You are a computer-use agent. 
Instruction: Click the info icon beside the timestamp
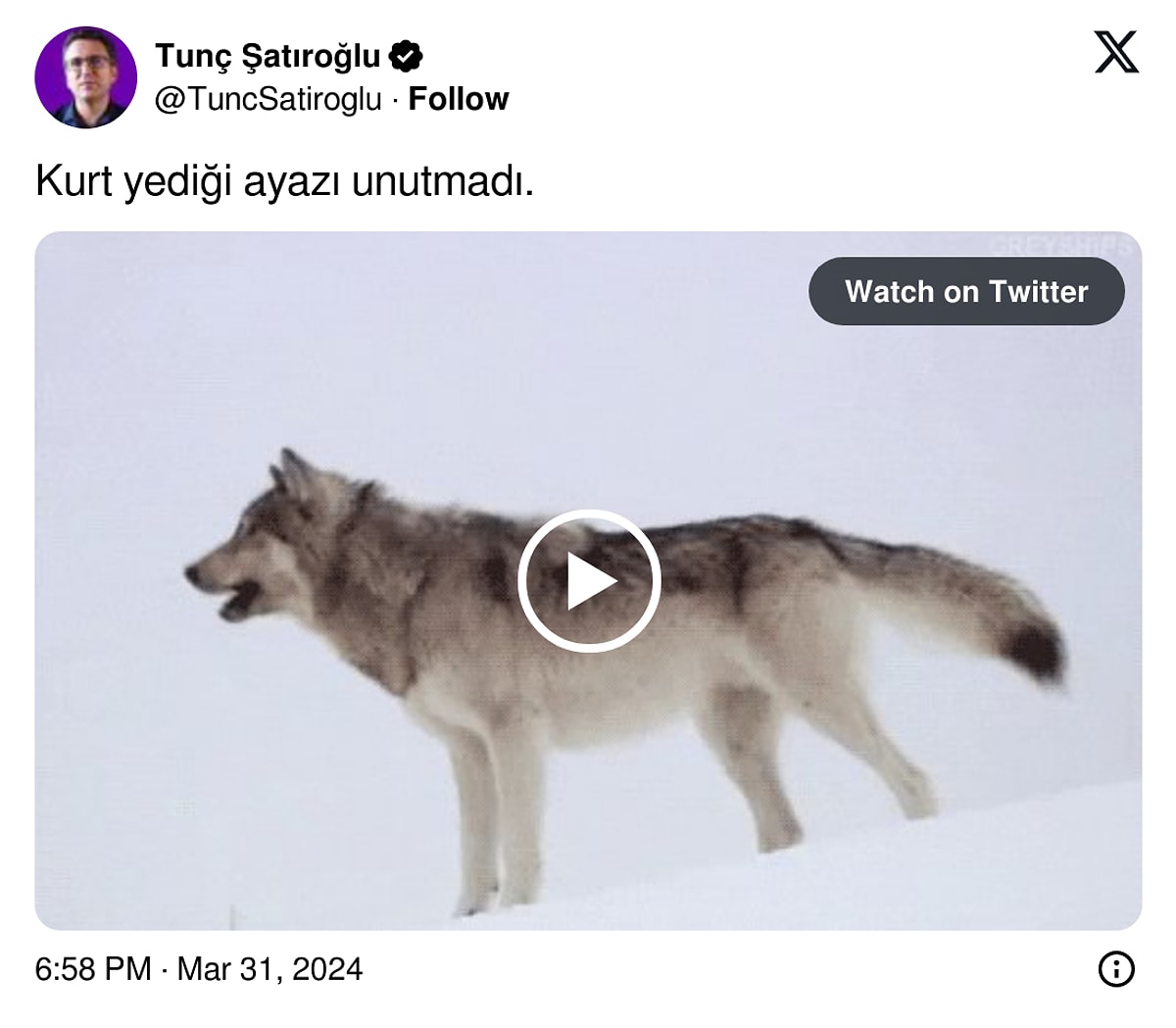1116,969
